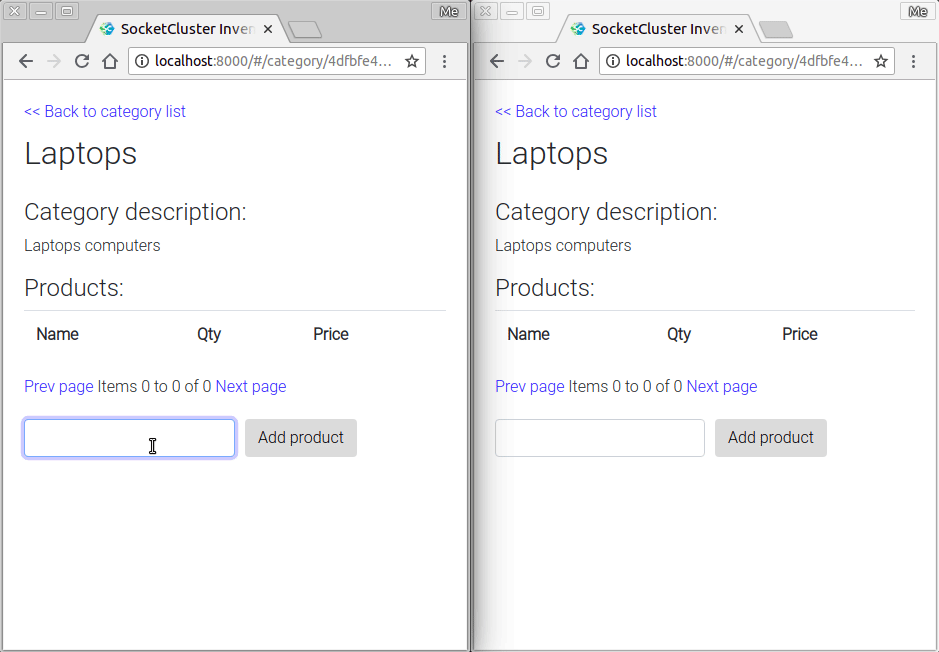Click 'Next page' link in right window

(x=721, y=386)
